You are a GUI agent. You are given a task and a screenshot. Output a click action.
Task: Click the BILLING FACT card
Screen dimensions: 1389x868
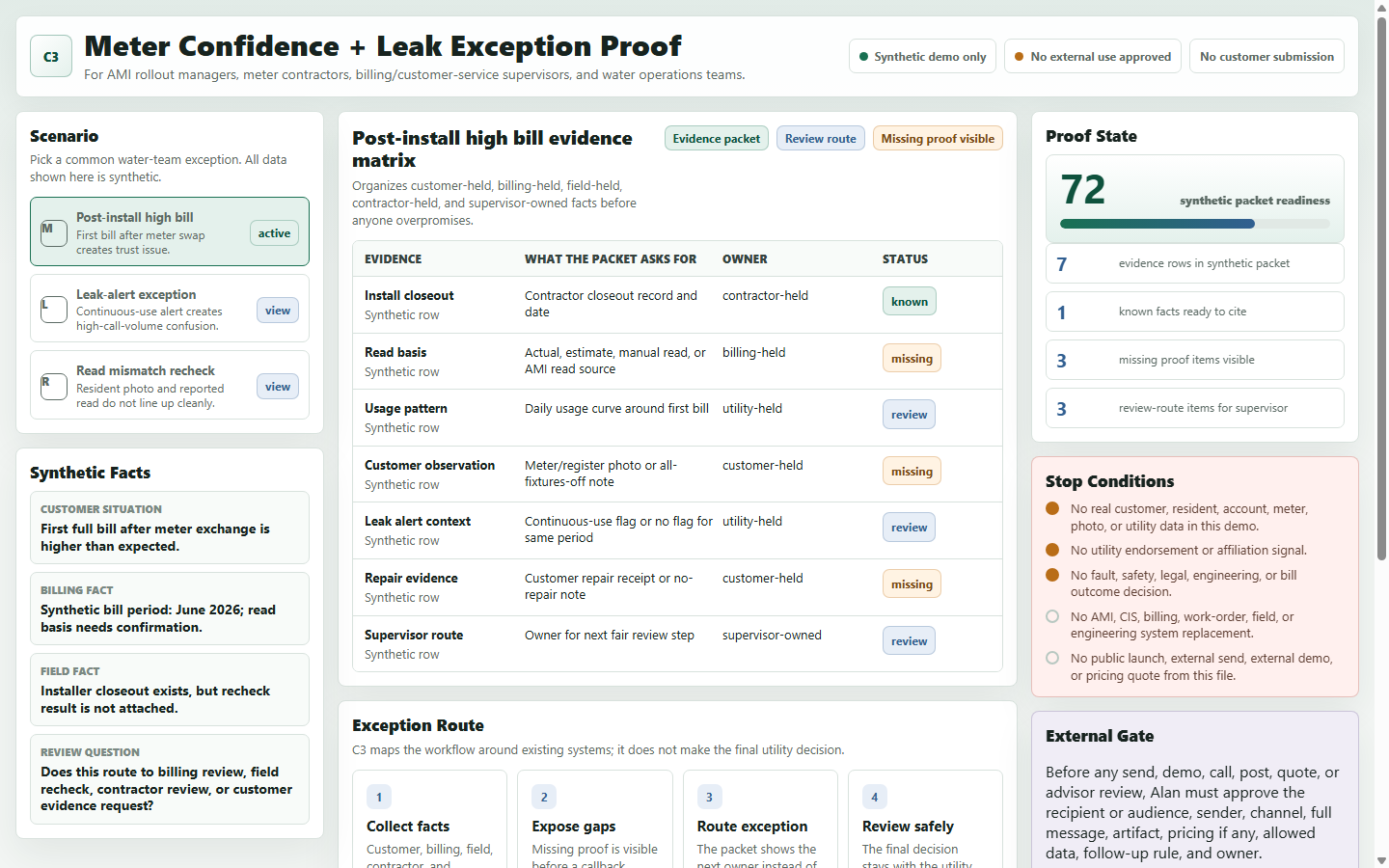170,609
